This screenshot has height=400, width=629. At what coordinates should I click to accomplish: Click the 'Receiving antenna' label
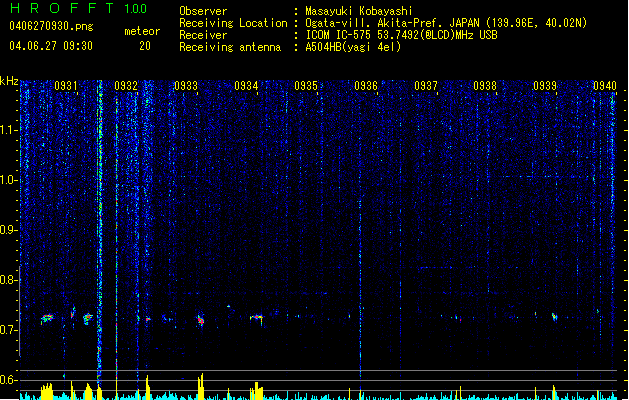pyautogui.click(x=230, y=47)
